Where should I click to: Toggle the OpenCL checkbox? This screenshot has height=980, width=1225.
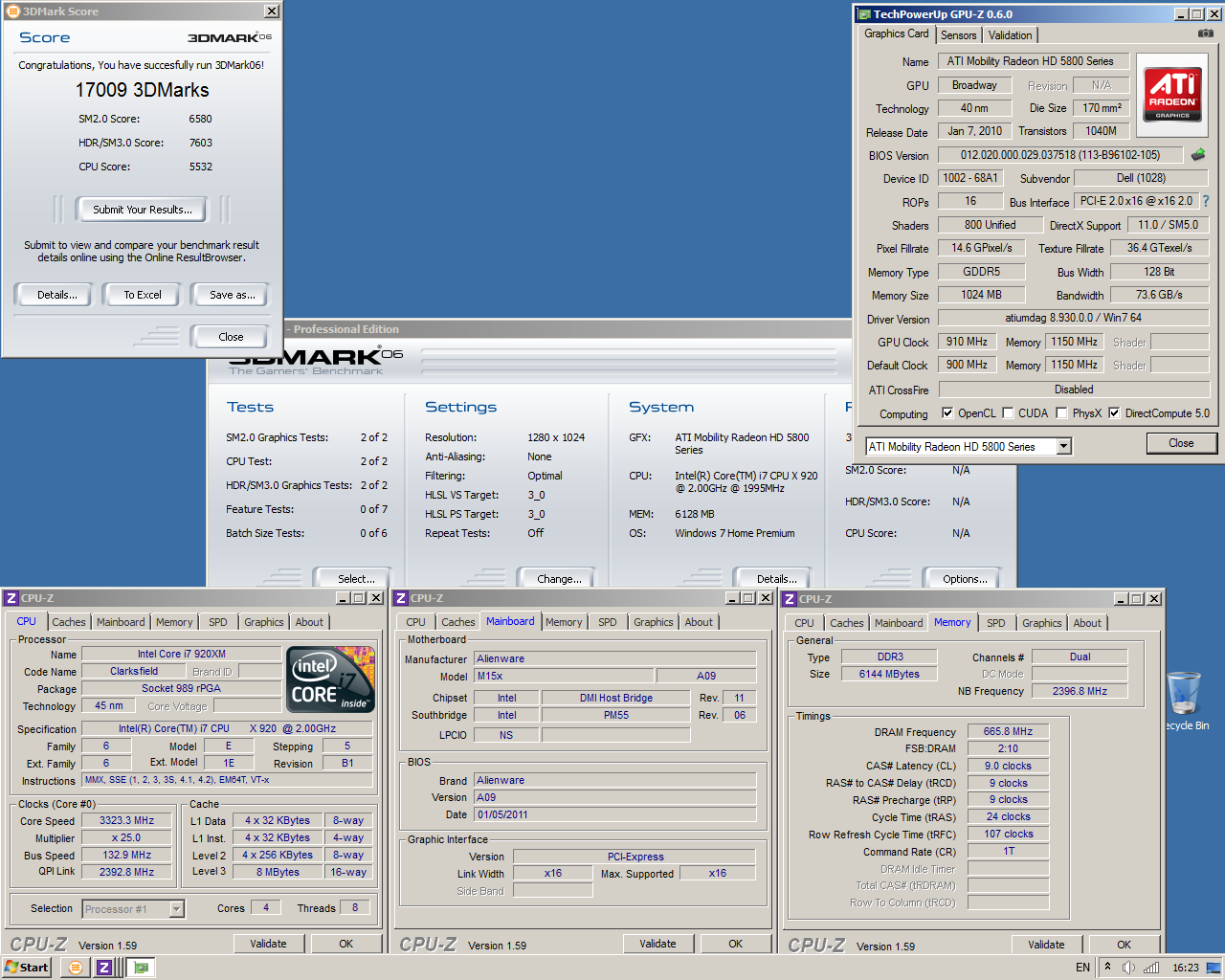947,413
